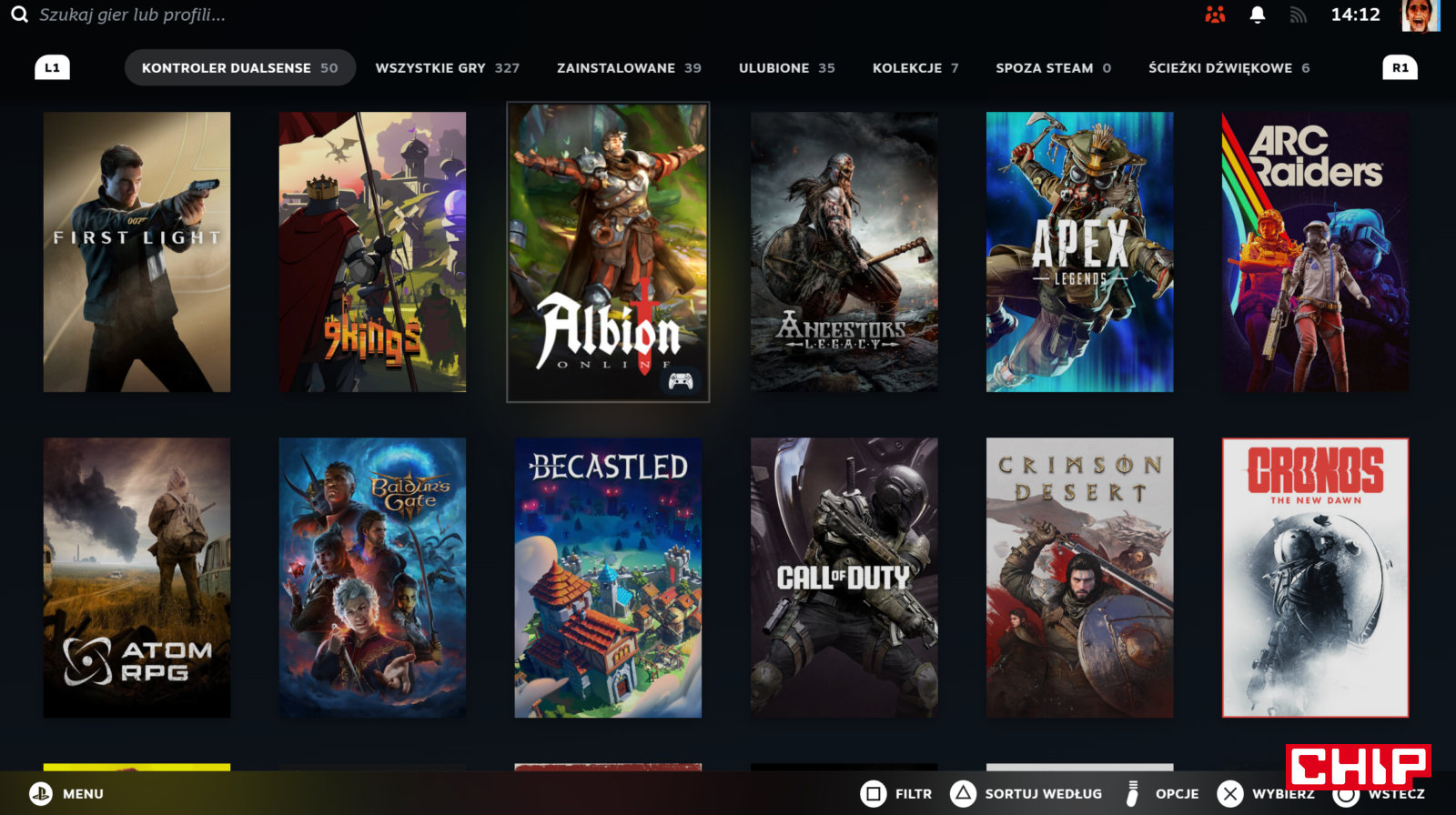The width and height of the screenshot is (1456, 815).
Task: Switch to Zainstalowane tab
Action: coord(629,67)
